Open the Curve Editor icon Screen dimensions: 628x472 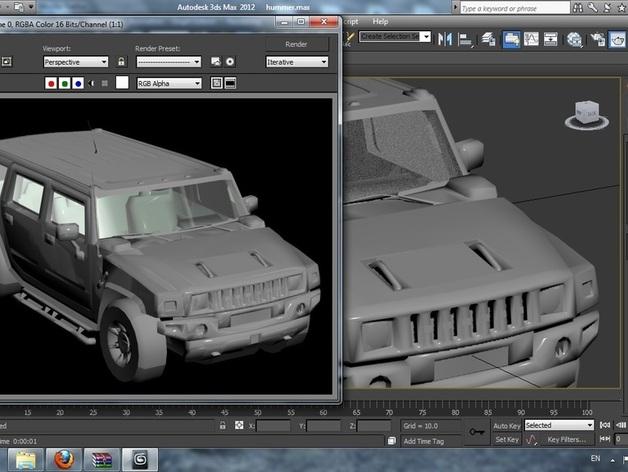[531, 39]
